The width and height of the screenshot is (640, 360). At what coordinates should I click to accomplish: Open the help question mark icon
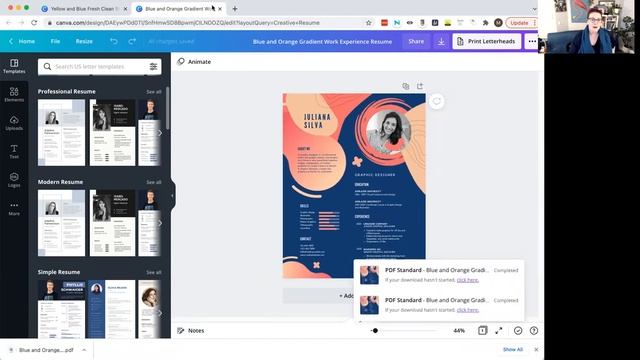[x=533, y=331]
